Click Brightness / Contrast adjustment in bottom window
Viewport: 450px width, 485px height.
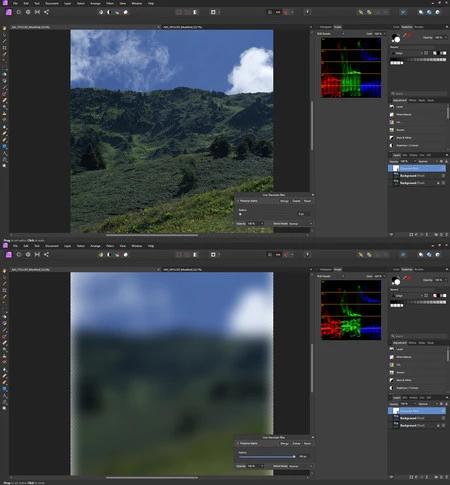tap(407, 388)
